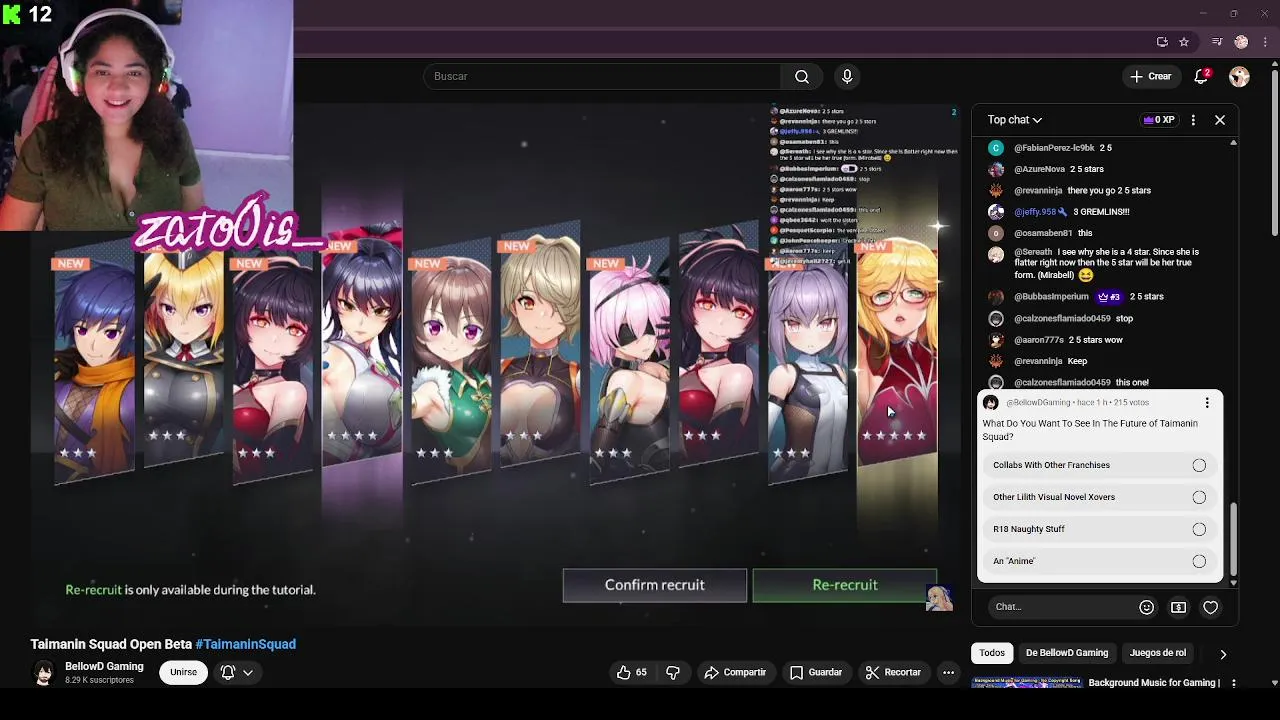The height and width of the screenshot is (720, 1280).
Task: Open the 0 XP crown badge
Action: (x=1159, y=120)
